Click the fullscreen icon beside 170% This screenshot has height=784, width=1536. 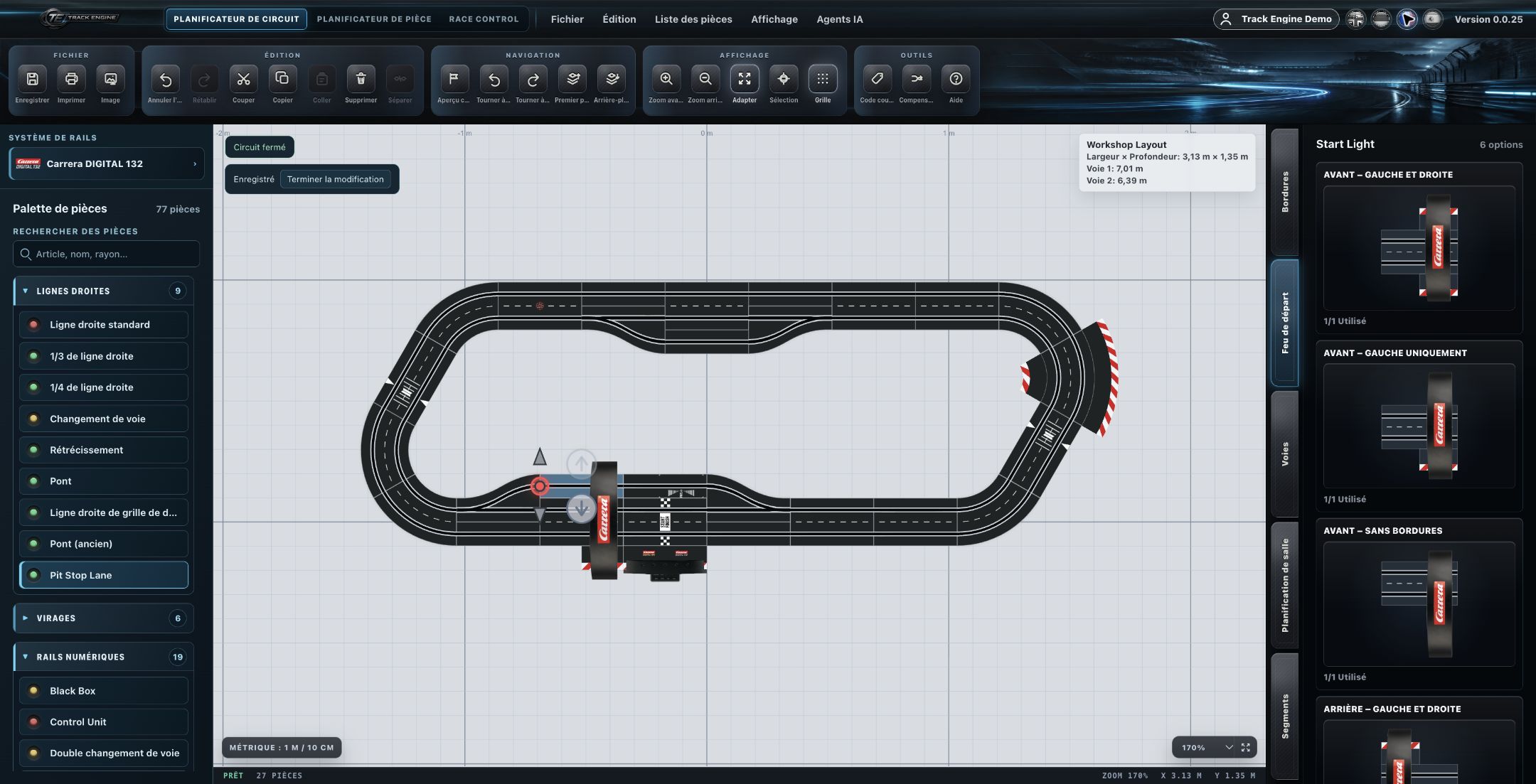[1246, 748]
